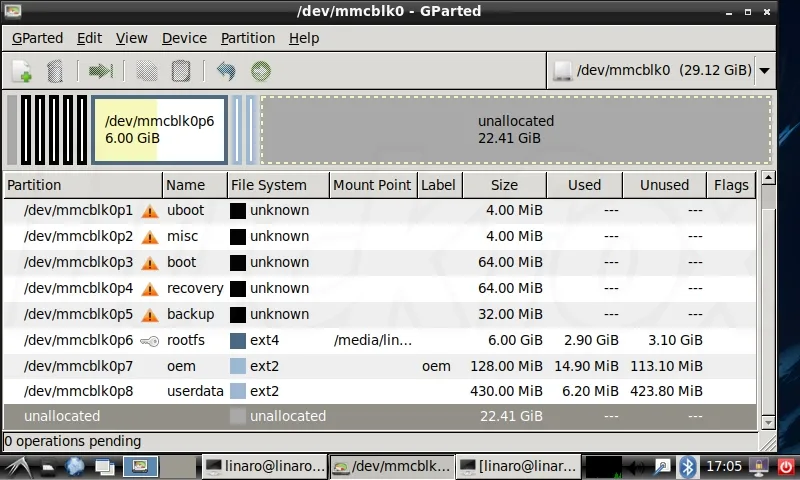Click scrollbar down arrow in partition list
Screen dimensions: 800x480
pyautogui.click(x=768, y=423)
